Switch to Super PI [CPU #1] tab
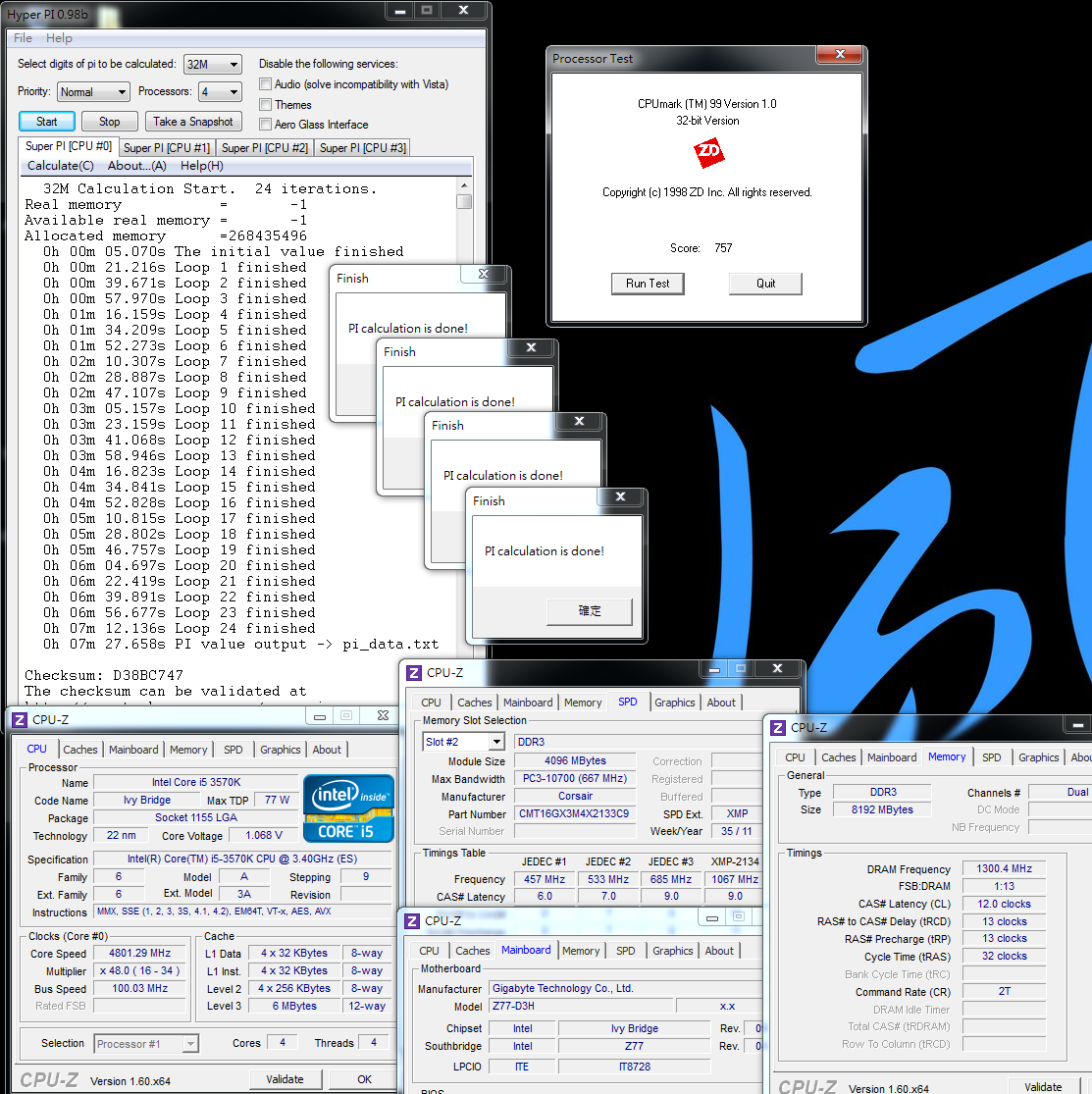This screenshot has width=1092, height=1094. [167, 148]
